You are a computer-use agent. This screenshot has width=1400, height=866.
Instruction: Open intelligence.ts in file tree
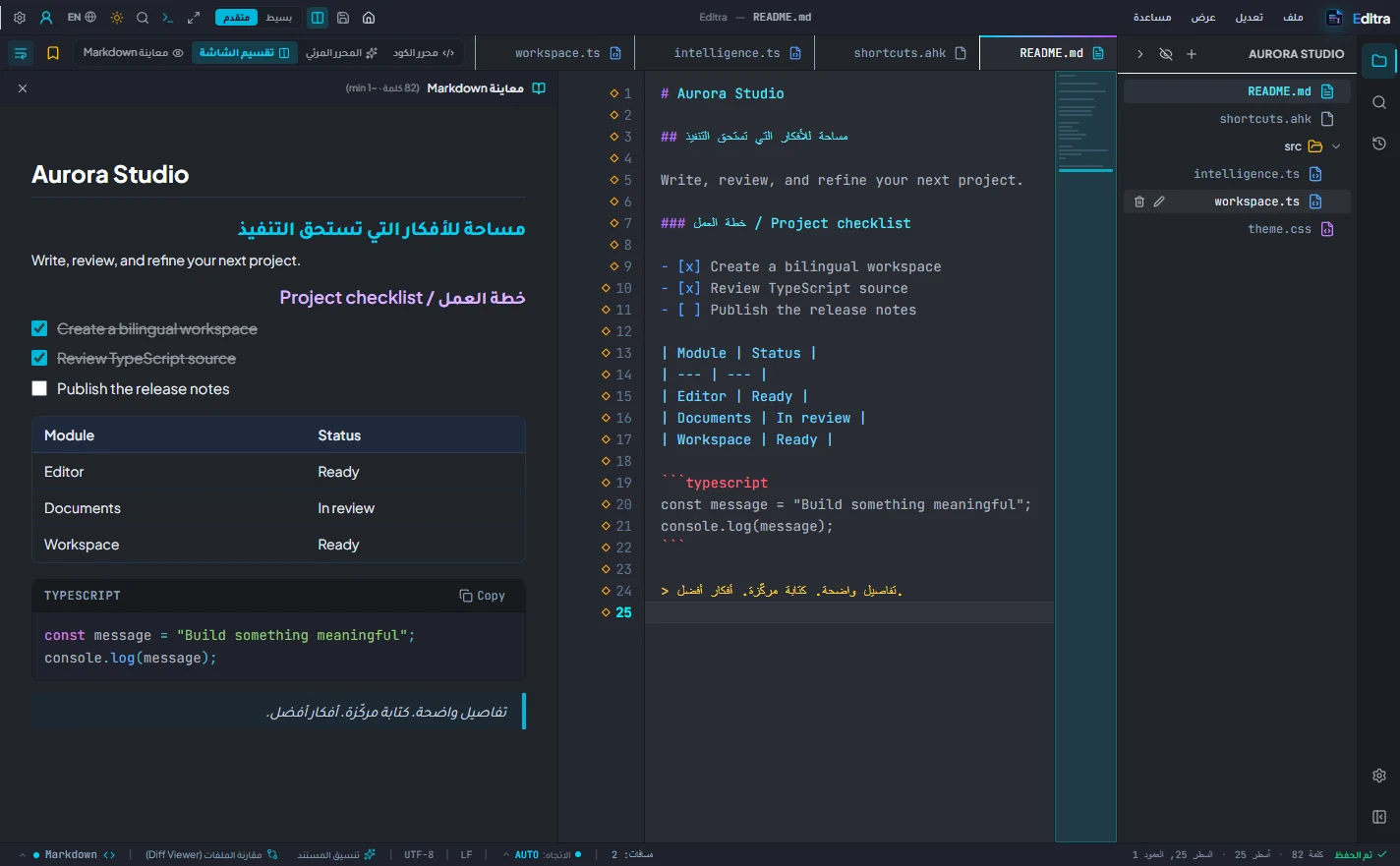(x=1237, y=174)
